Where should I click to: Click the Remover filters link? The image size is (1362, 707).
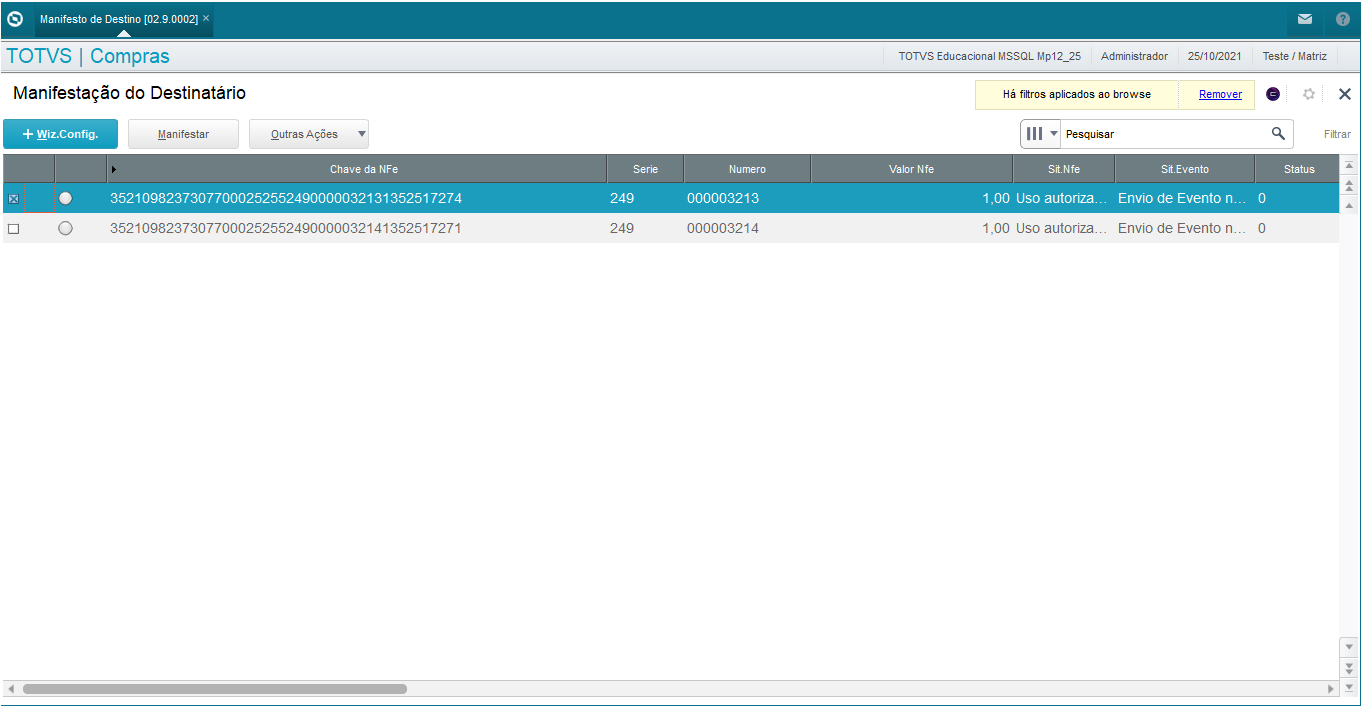(1220, 94)
